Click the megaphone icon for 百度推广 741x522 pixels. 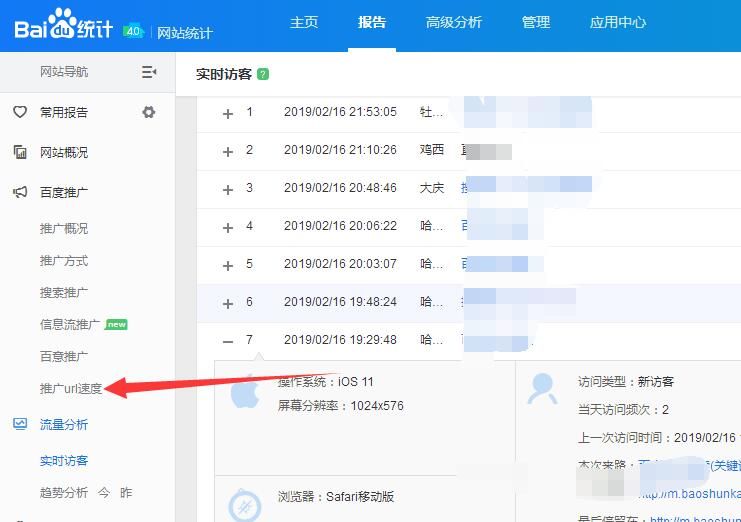pyautogui.click(x=20, y=192)
